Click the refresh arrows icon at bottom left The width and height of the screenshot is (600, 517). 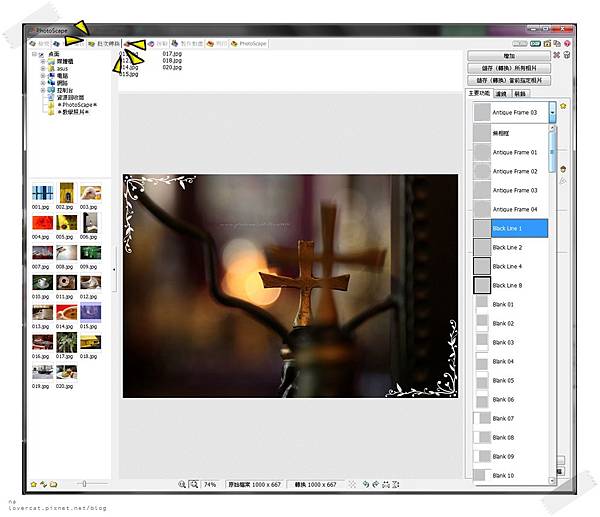(x=43, y=484)
